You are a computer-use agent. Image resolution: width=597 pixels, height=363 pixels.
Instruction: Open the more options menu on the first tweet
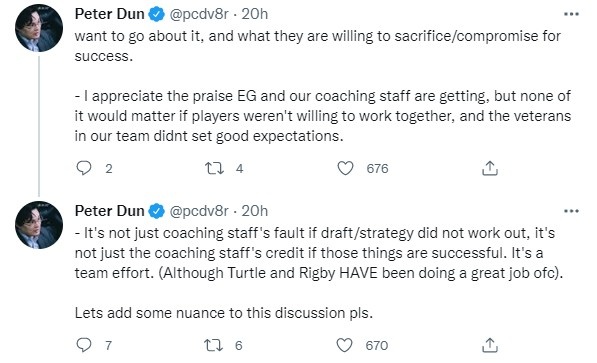(x=571, y=14)
